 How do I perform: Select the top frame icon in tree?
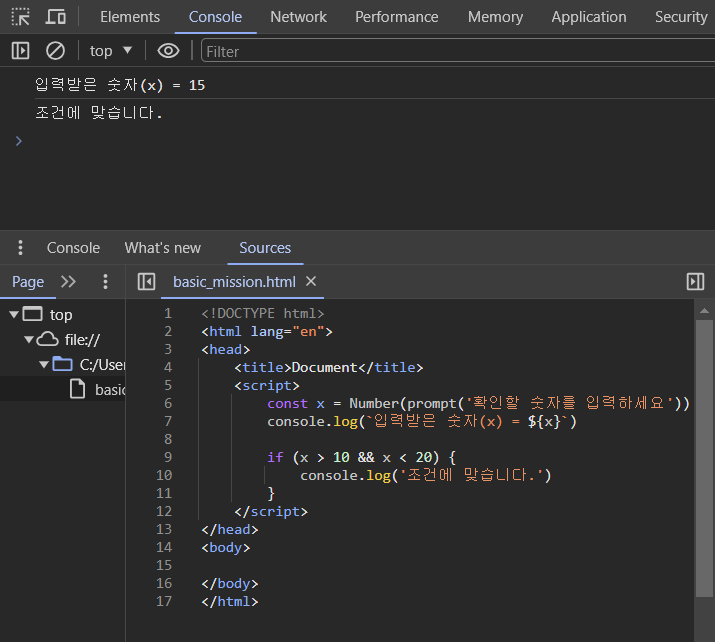pyautogui.click(x=33, y=314)
